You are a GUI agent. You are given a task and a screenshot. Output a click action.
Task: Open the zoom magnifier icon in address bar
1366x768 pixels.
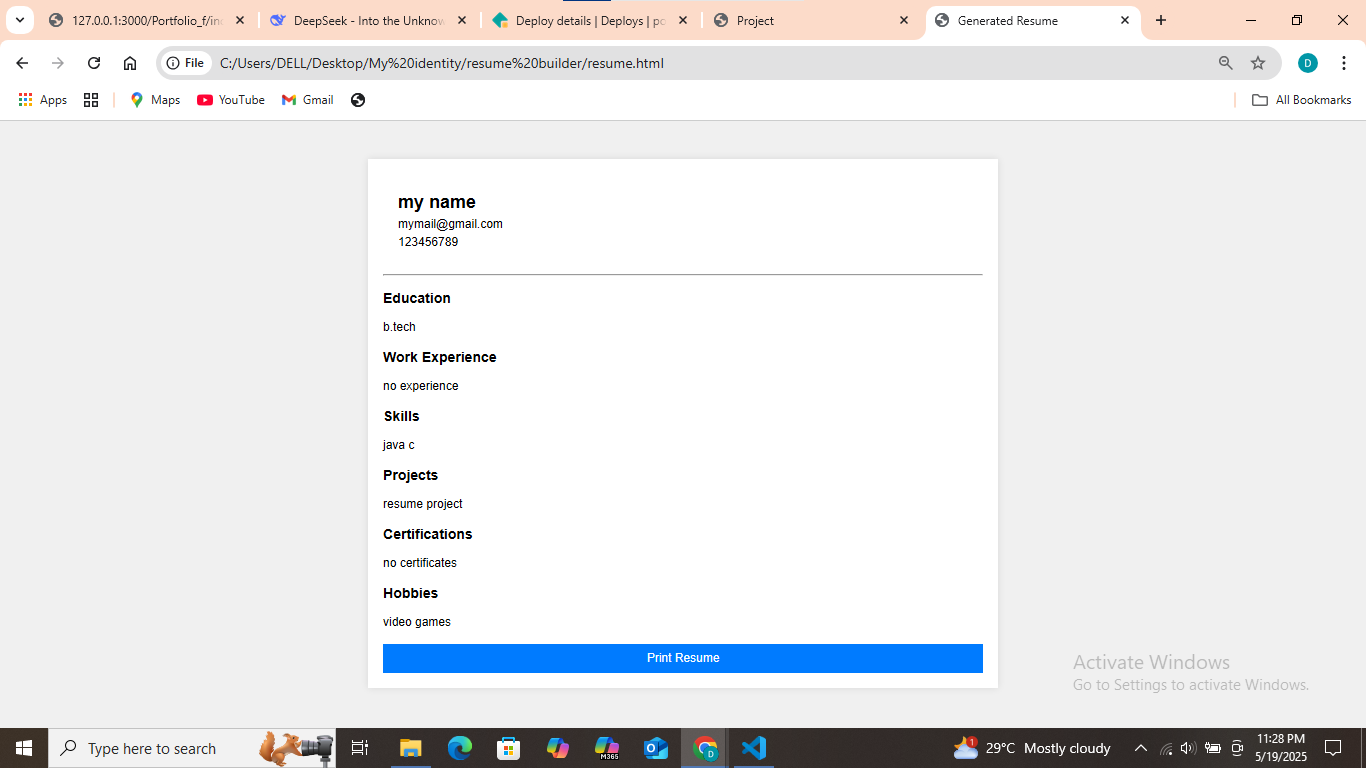[1225, 63]
